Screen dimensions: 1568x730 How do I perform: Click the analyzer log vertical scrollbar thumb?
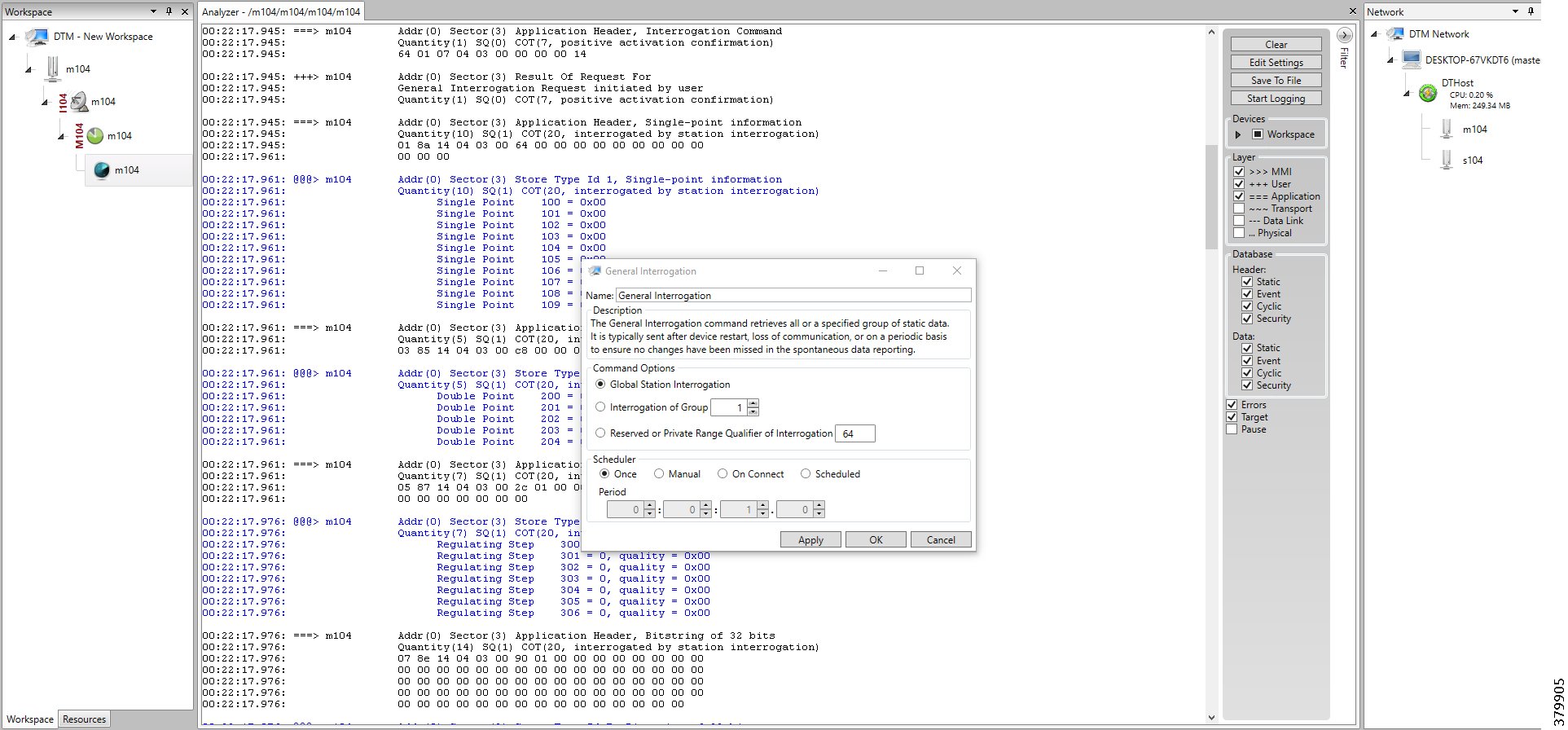1211,197
